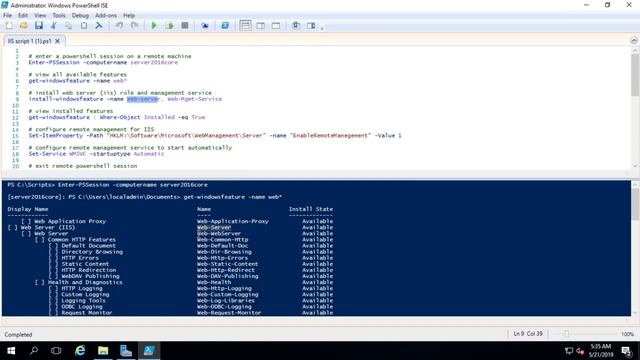640x360 pixels.
Task: Open File Explorer from taskbar
Action: point(103,351)
